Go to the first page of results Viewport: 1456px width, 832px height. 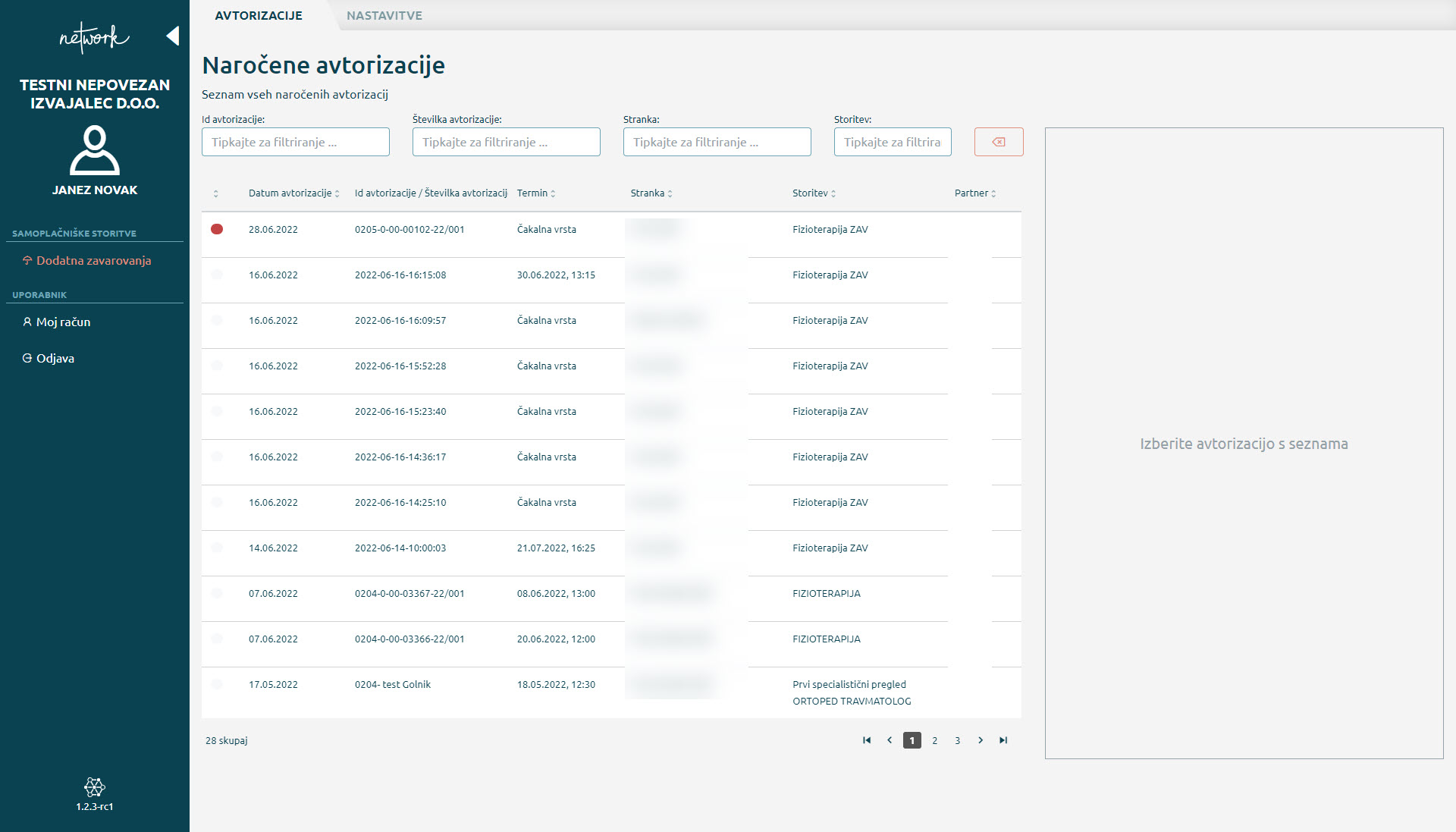(x=867, y=740)
